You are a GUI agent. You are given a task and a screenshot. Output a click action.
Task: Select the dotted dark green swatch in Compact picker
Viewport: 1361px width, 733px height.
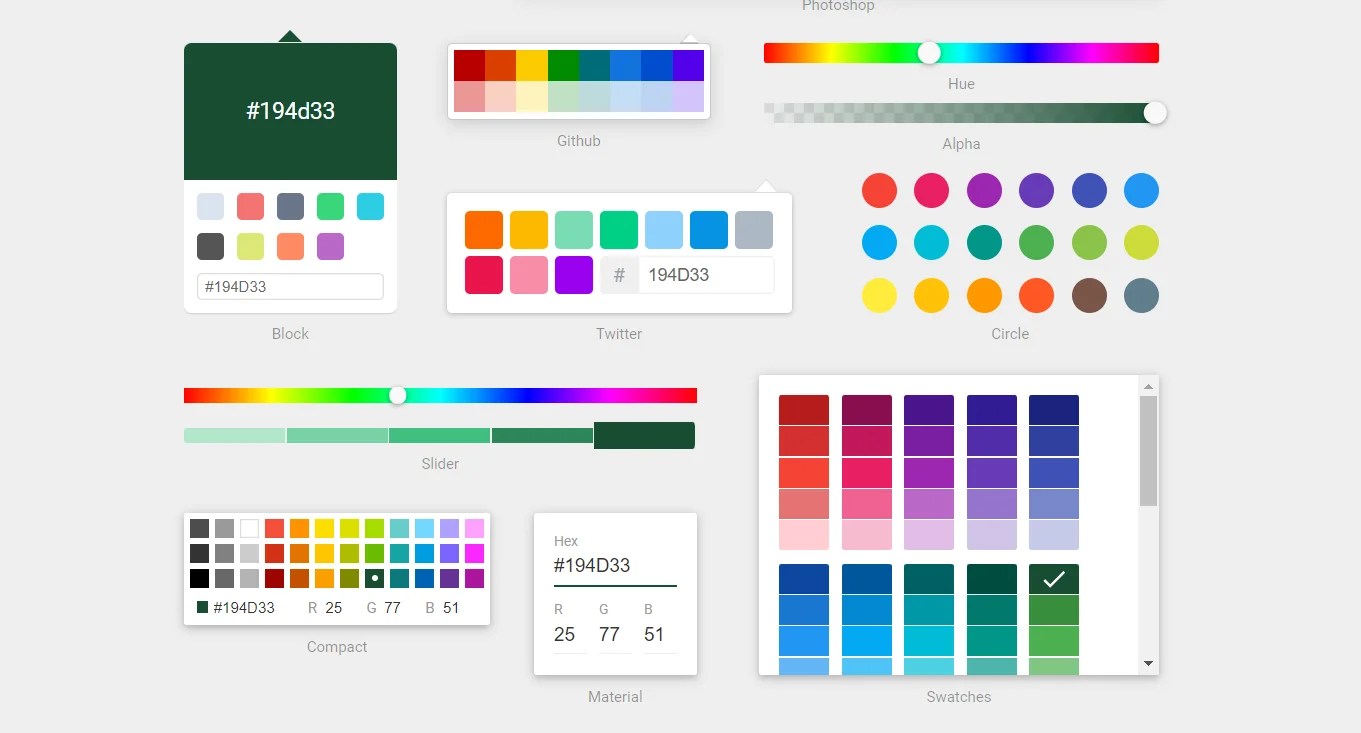pyautogui.click(x=374, y=578)
